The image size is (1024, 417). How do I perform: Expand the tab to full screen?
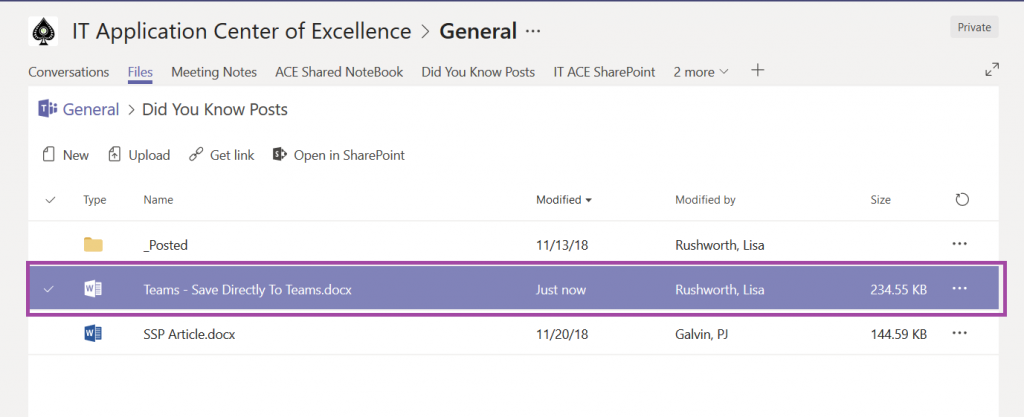click(x=992, y=70)
